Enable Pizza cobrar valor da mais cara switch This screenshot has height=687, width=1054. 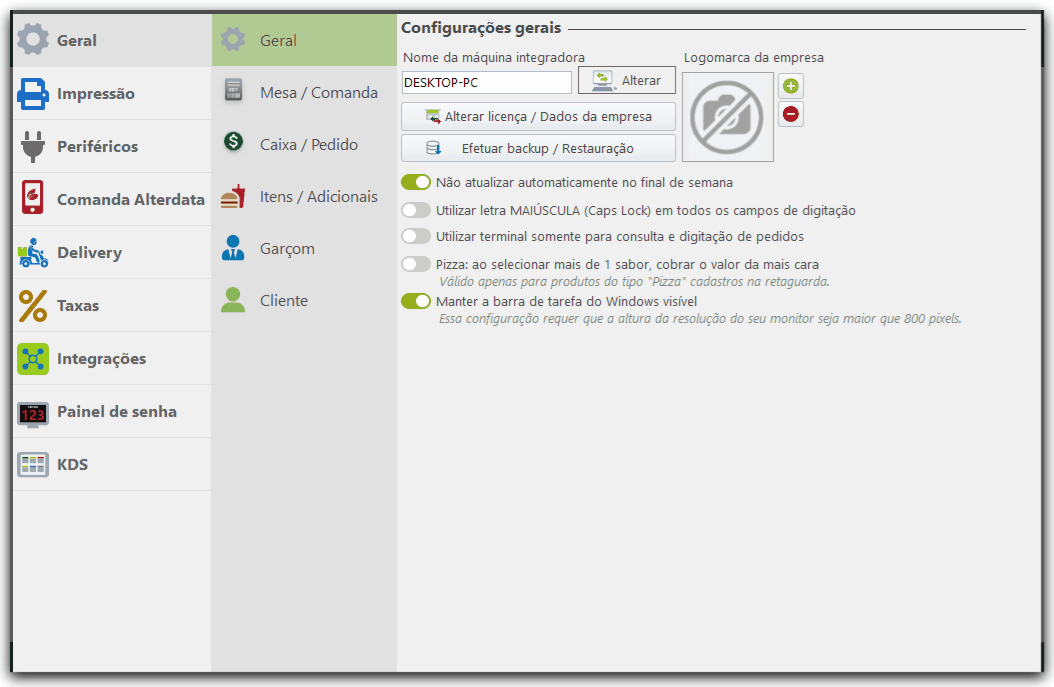click(x=416, y=264)
